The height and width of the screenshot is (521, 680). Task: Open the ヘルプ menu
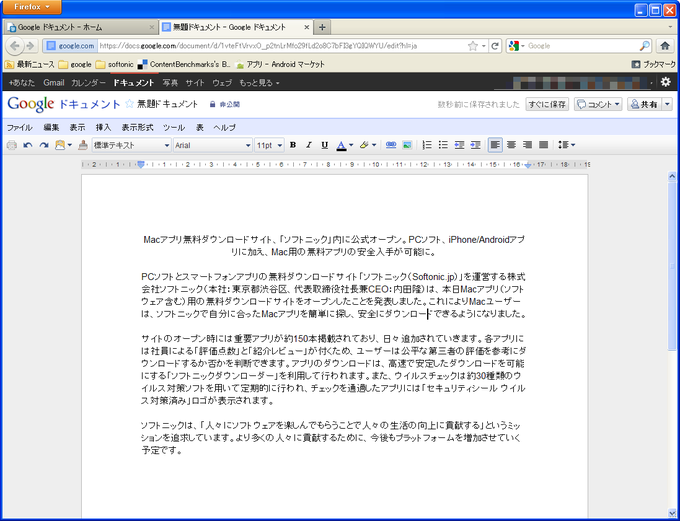tap(224, 128)
